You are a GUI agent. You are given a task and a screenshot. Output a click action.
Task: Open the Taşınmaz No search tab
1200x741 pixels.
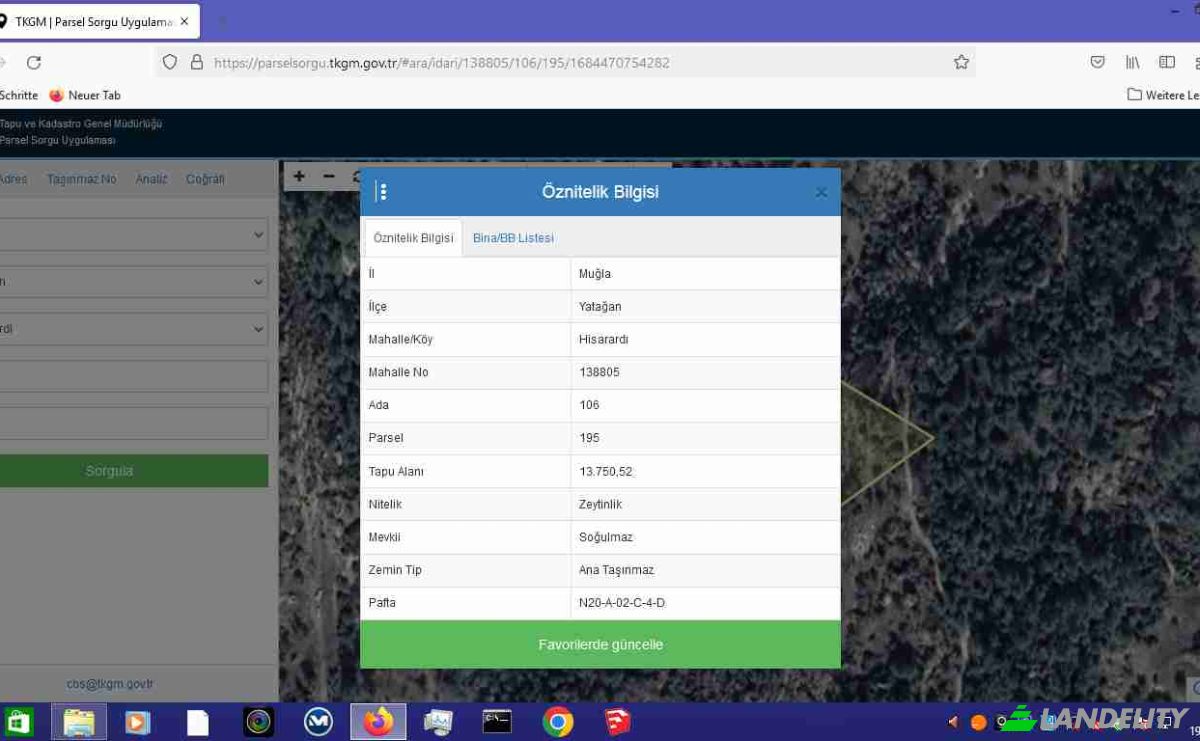tap(82, 179)
